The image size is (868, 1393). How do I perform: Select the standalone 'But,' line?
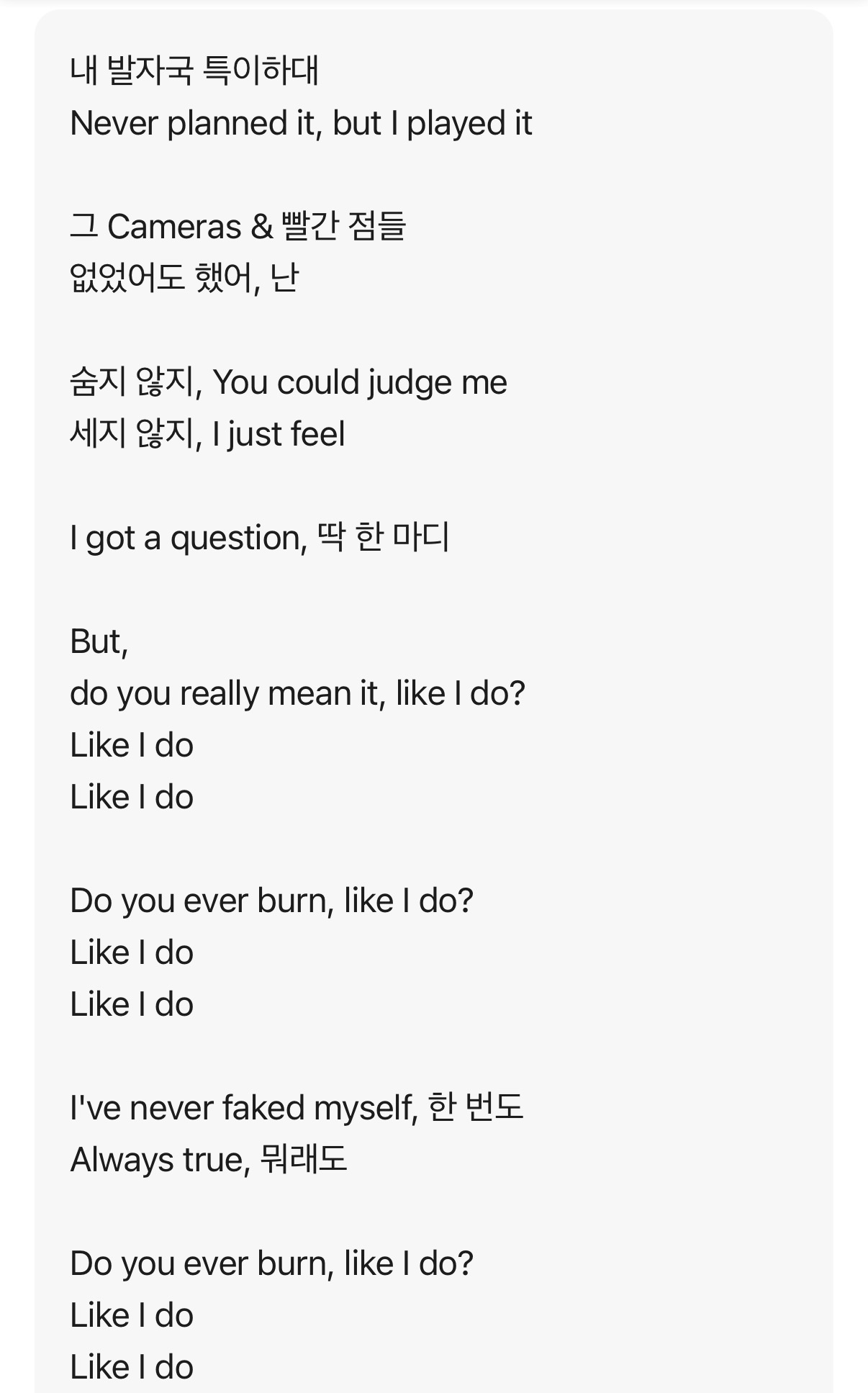(x=99, y=641)
